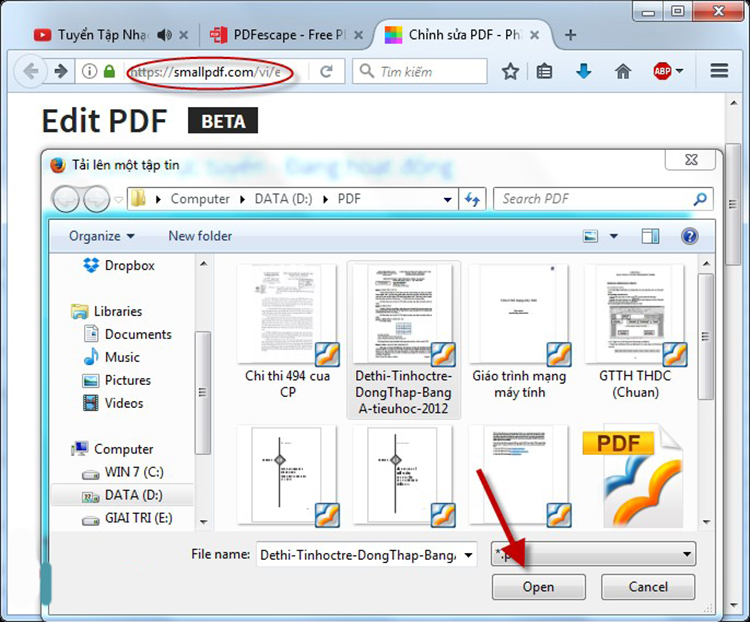Select WIN 7 (C:) drive
The height and width of the screenshot is (622, 750).
point(123,472)
